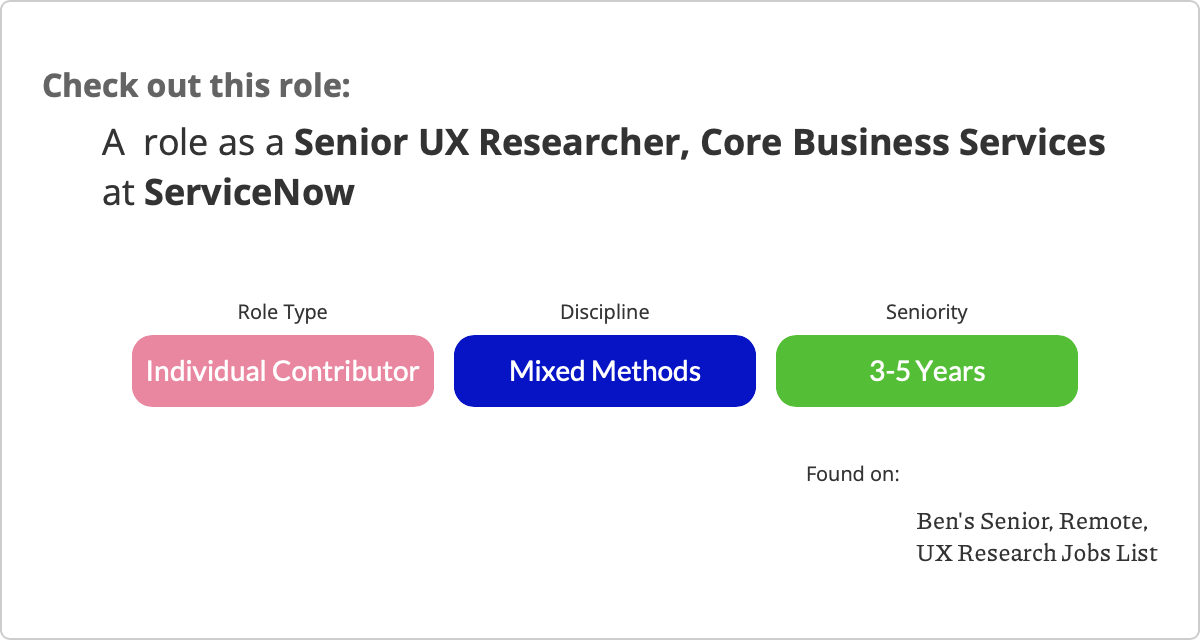Click the word 'Years' in the green pill
The height and width of the screenshot is (640, 1200).
click(951, 371)
